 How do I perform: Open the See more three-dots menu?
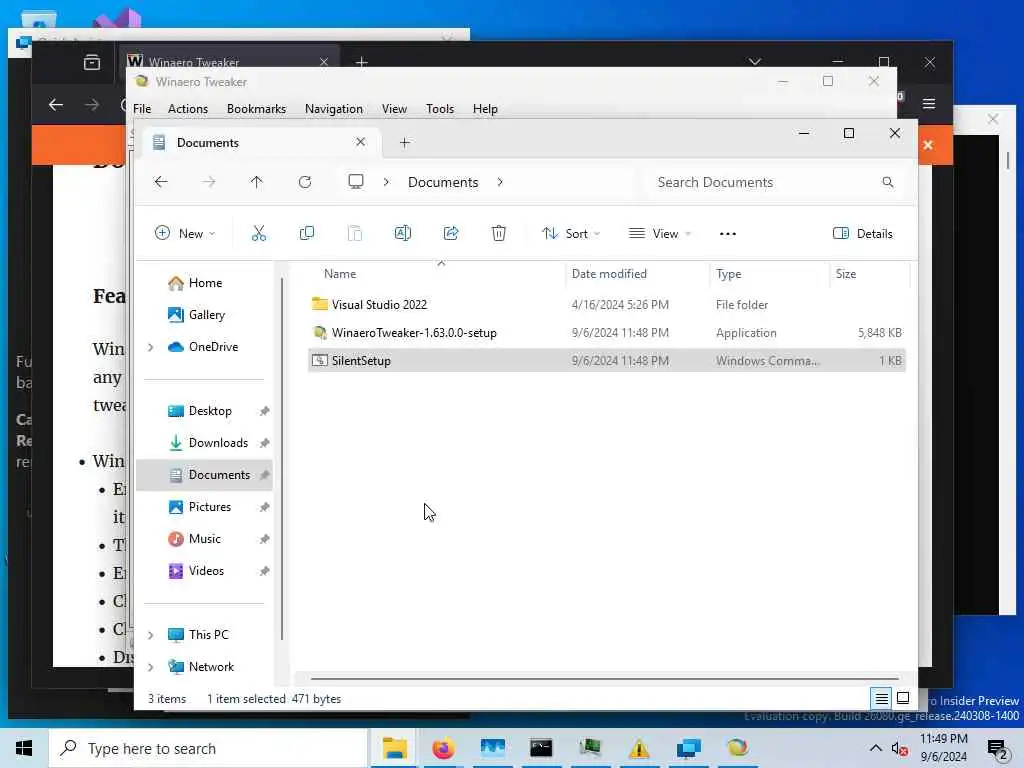728,234
